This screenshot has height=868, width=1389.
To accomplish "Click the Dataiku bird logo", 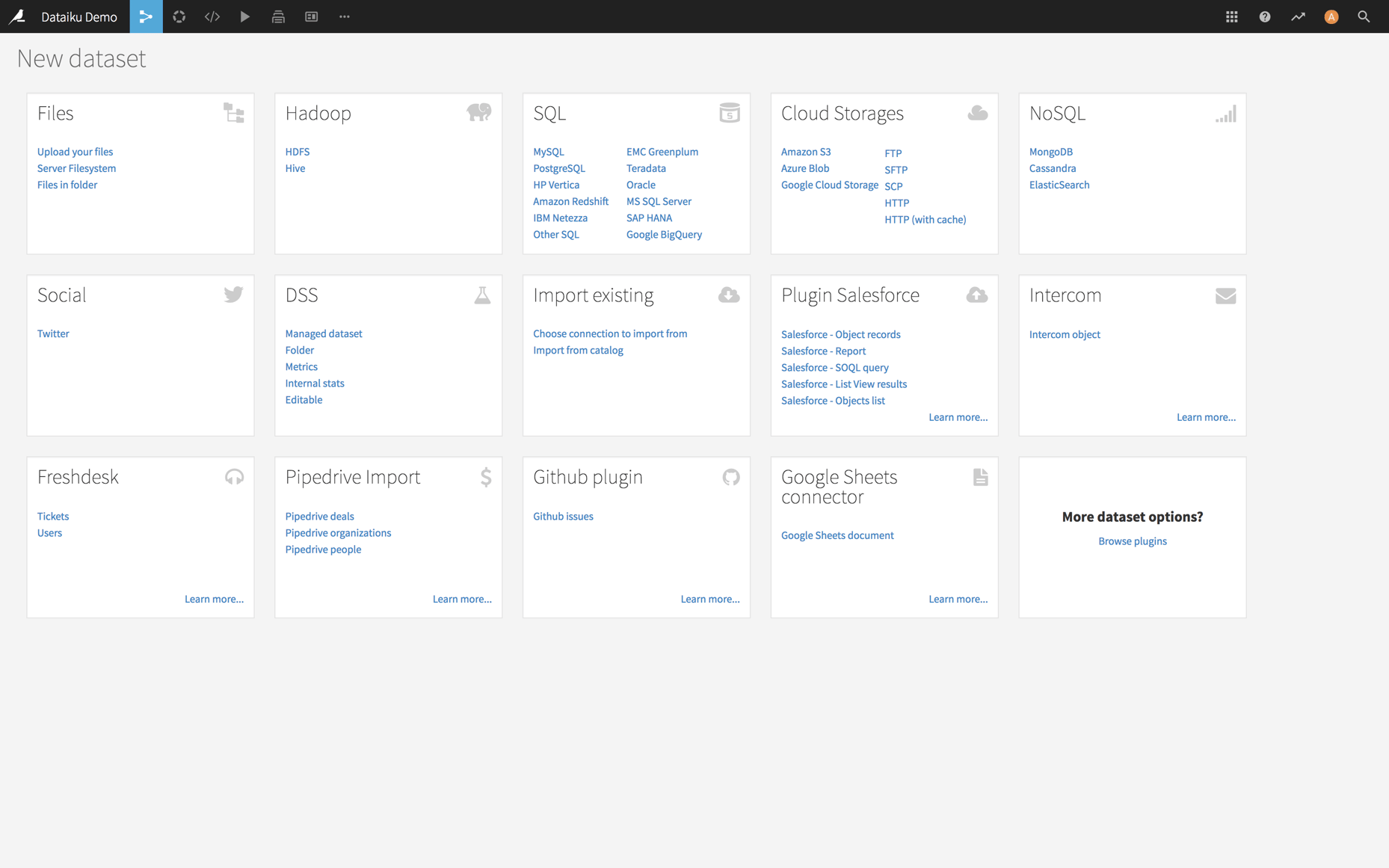I will (x=16, y=16).
